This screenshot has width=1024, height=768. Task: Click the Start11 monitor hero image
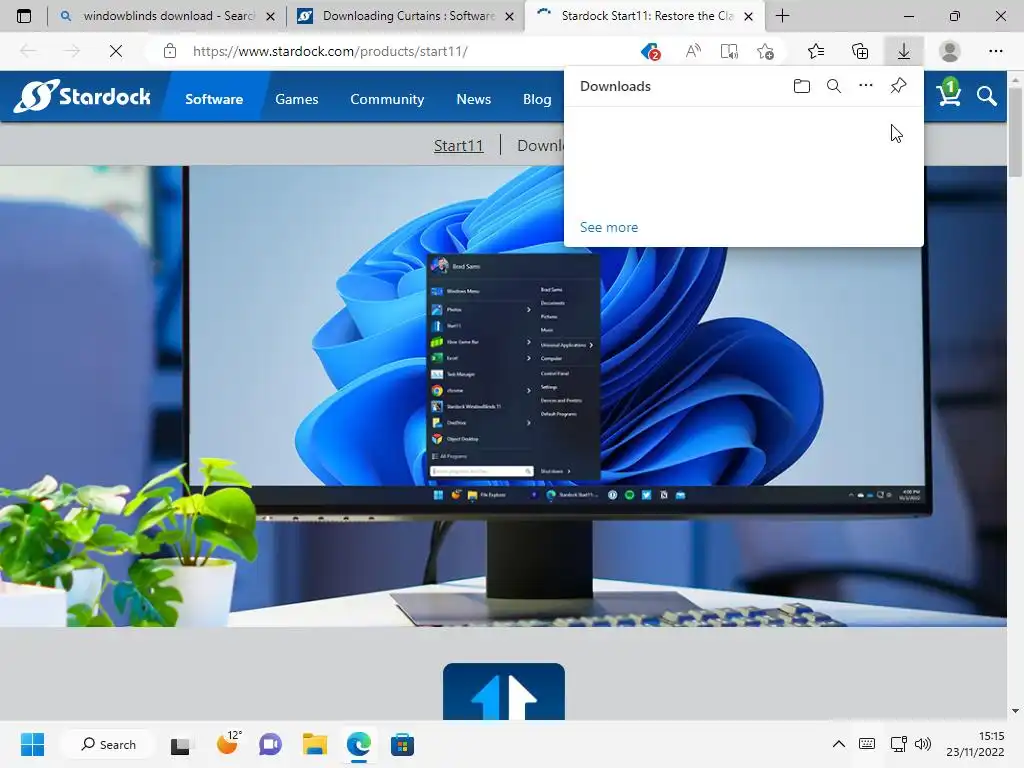pyautogui.click(x=503, y=396)
